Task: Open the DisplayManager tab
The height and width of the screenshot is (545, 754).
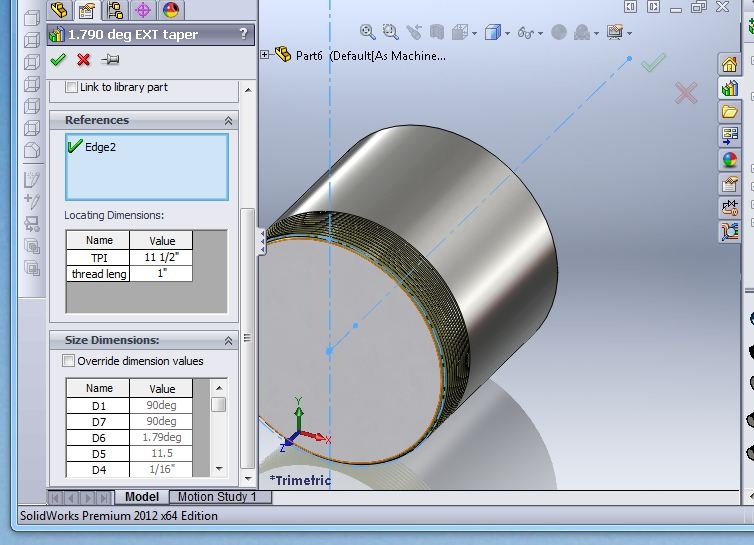Action: [171, 10]
